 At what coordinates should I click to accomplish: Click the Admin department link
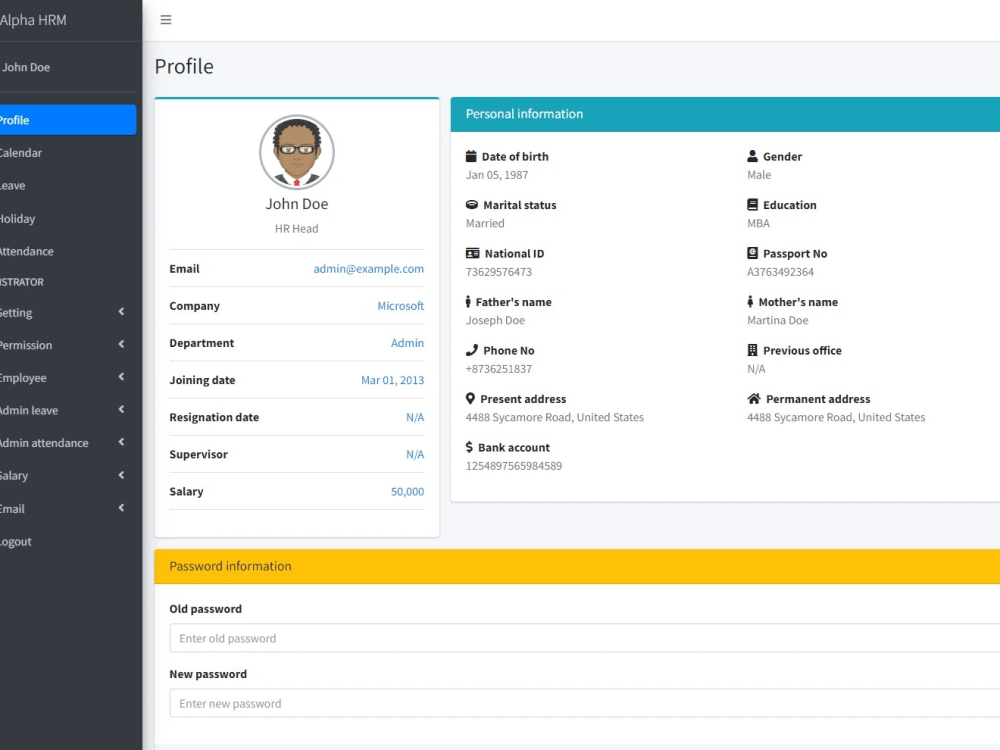pos(408,342)
